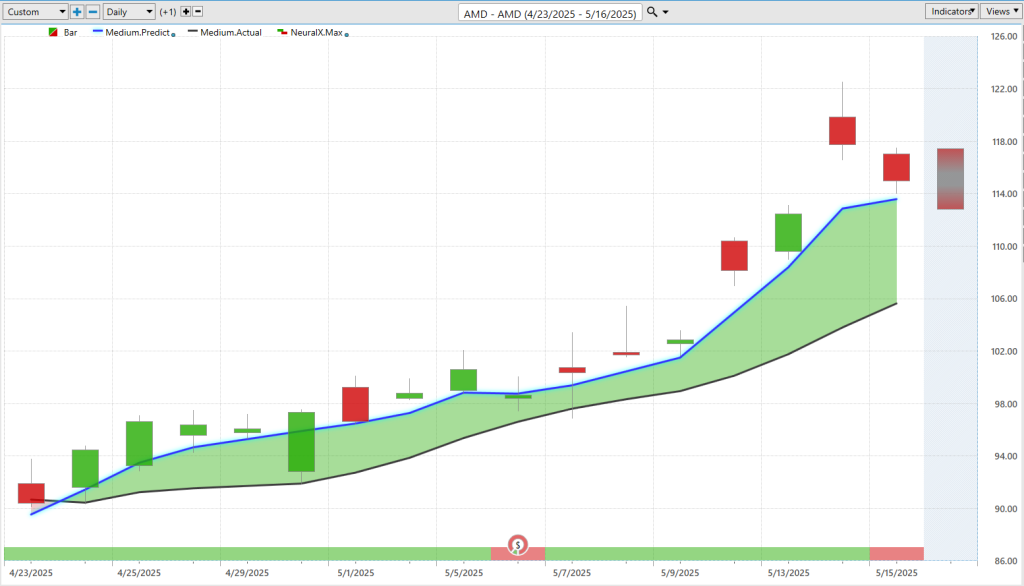Click the AMD symbol input field
Screen dimensions: 1024x586
click(550, 13)
